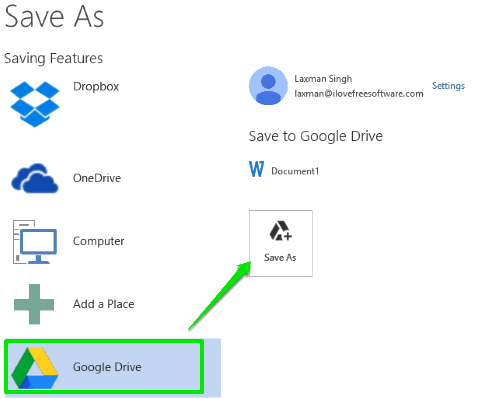Click the Save to Google Drive heading
Screen dimensions: 477x399
coord(316,136)
